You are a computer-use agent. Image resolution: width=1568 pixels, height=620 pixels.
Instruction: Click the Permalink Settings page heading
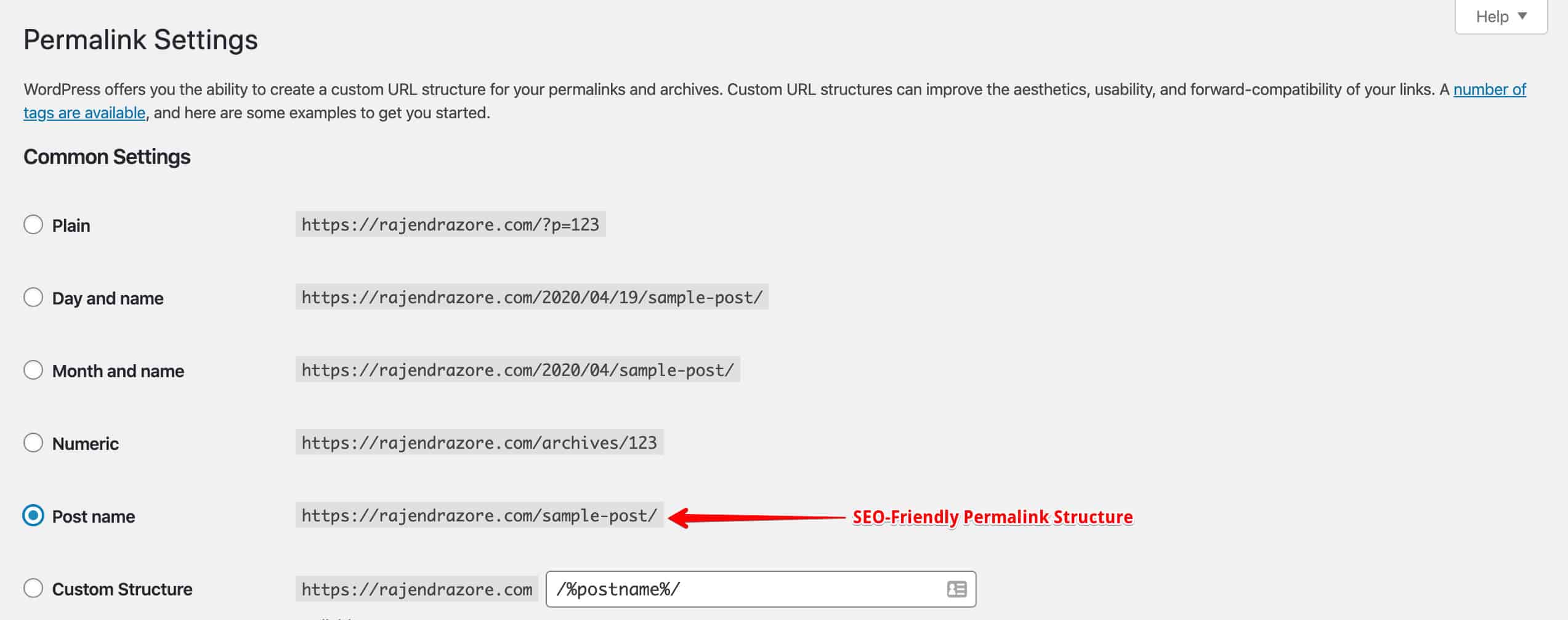(140, 40)
